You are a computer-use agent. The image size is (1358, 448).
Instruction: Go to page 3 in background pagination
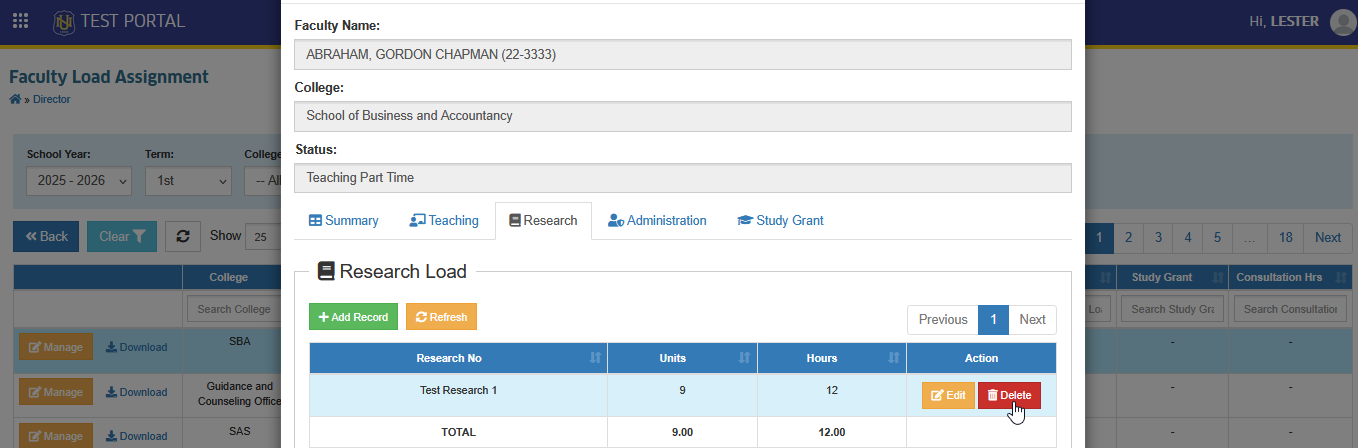click(1158, 237)
